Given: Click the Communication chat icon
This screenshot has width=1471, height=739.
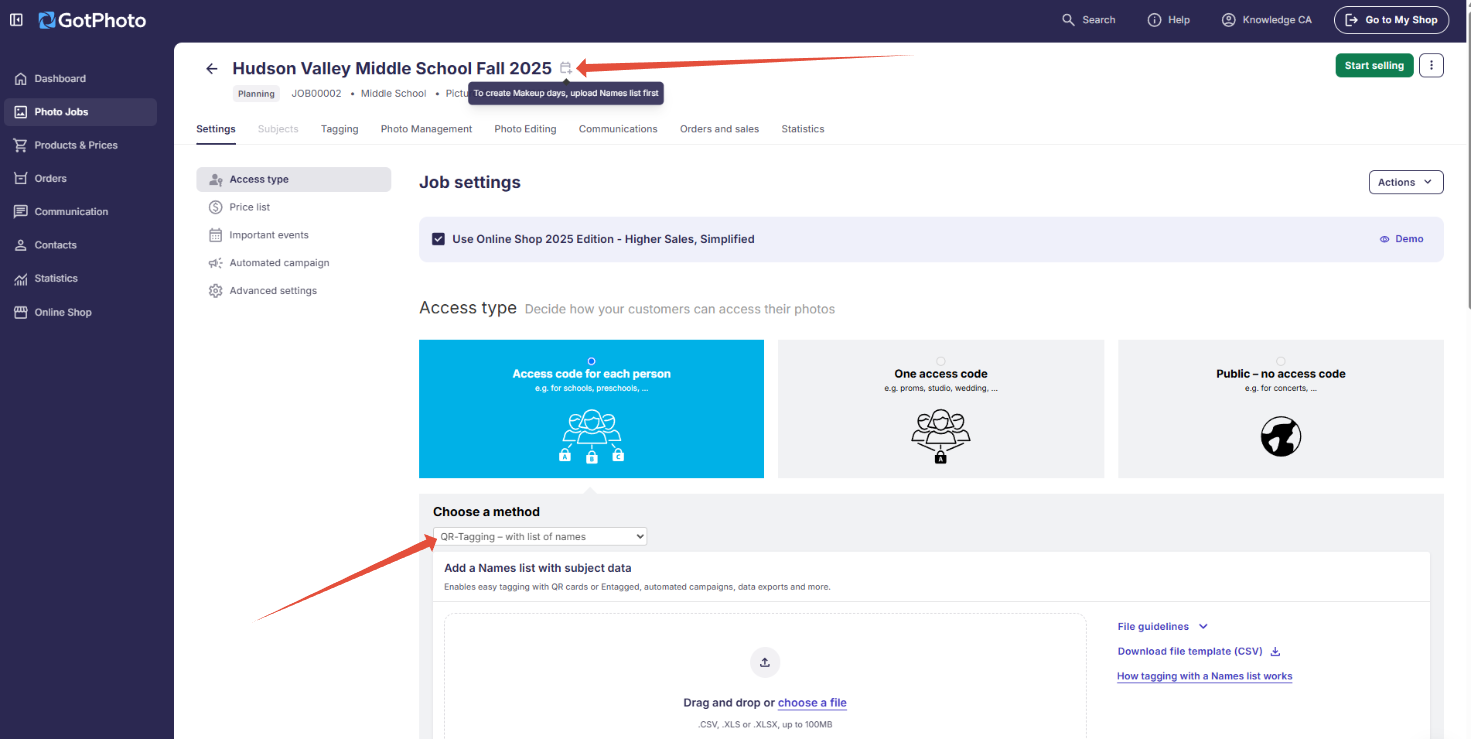Looking at the screenshot, I should click(20, 212).
